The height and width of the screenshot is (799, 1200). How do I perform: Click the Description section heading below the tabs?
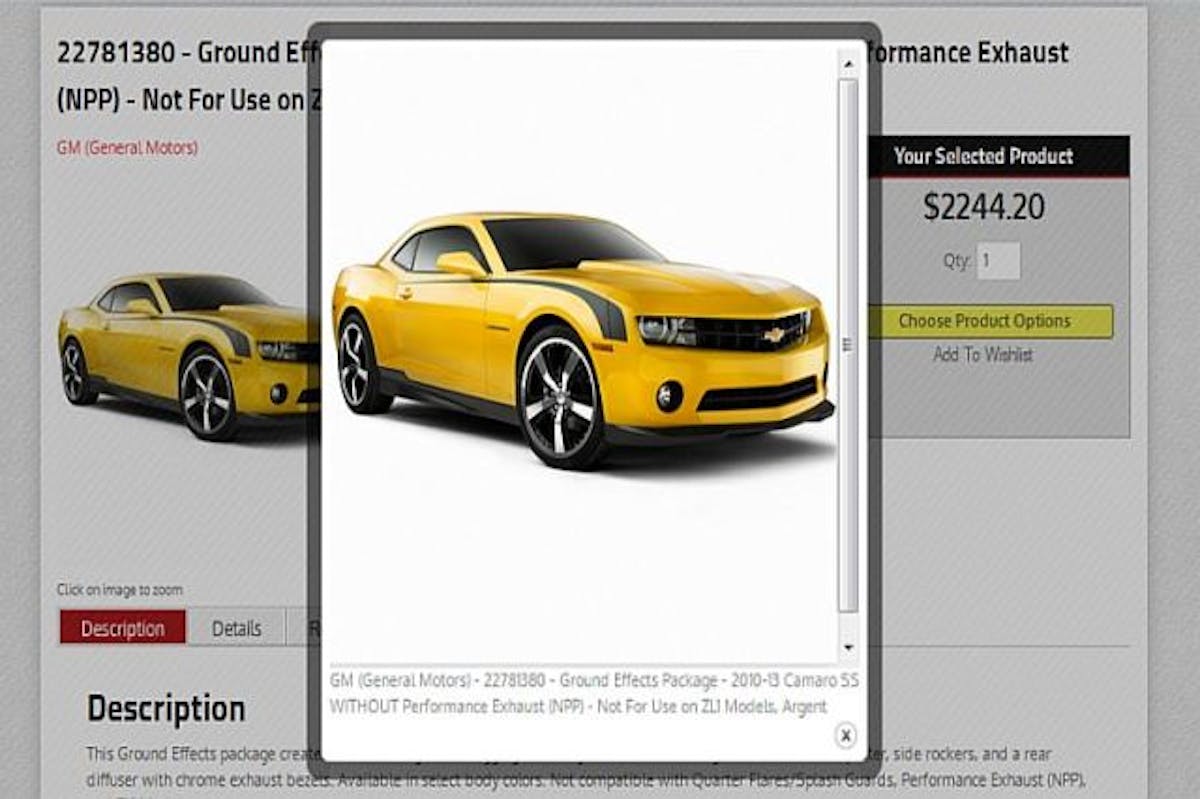(165, 707)
